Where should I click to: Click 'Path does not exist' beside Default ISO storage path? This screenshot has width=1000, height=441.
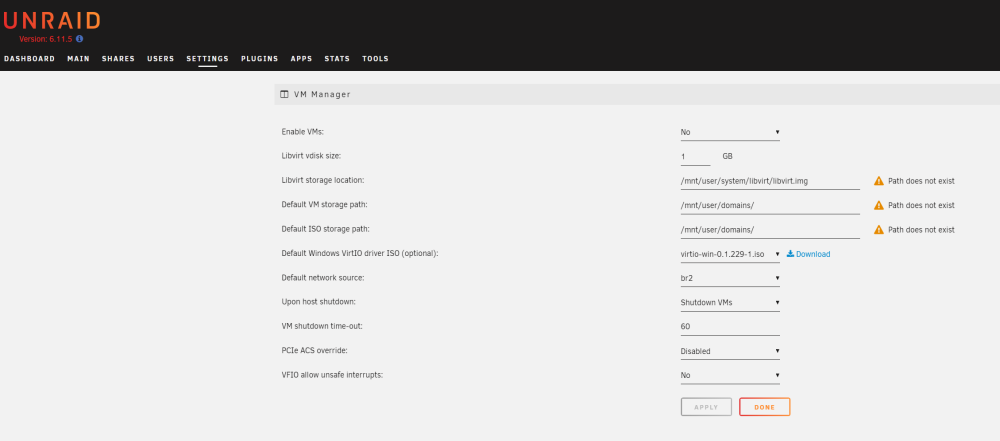click(922, 230)
